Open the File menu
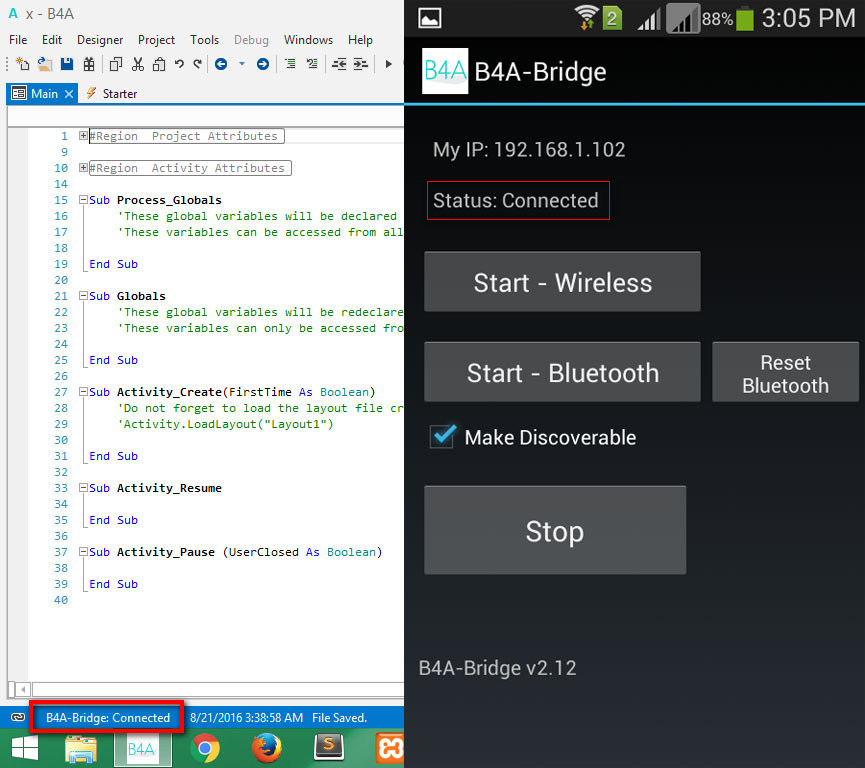Screen dimensions: 865x768 point(18,40)
